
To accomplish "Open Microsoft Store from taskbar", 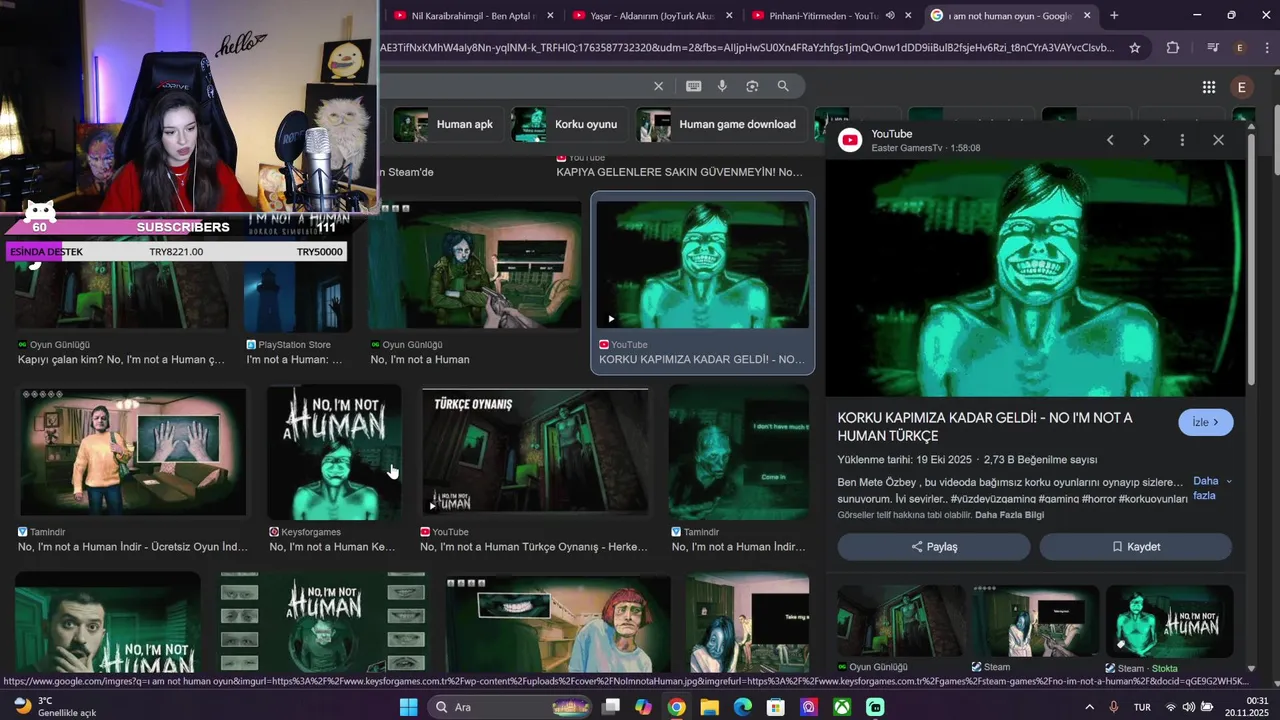I will 775,707.
